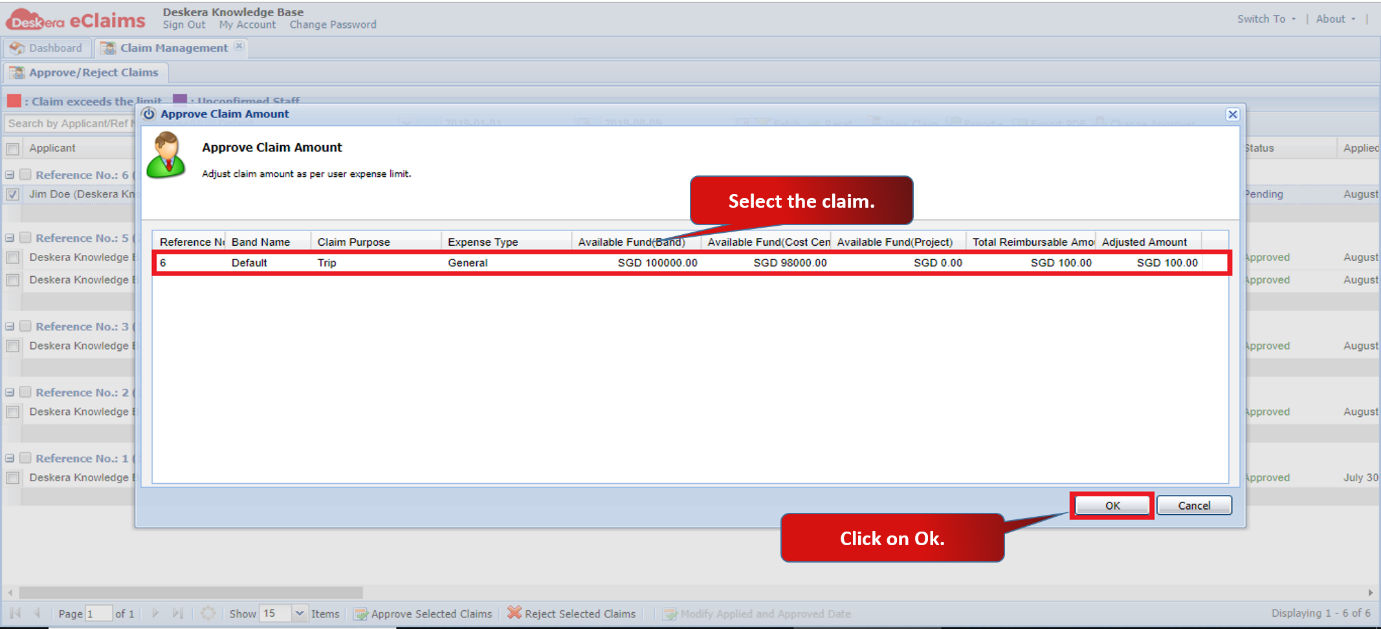Click the 'General' expense type cell

click(467, 263)
